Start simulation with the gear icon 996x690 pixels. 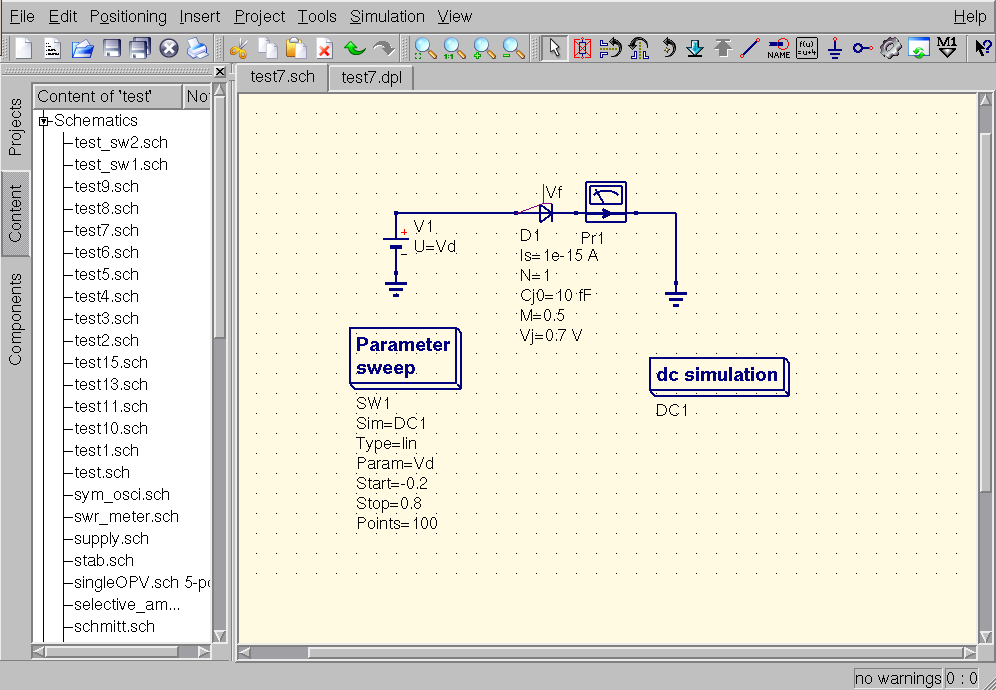tap(891, 48)
